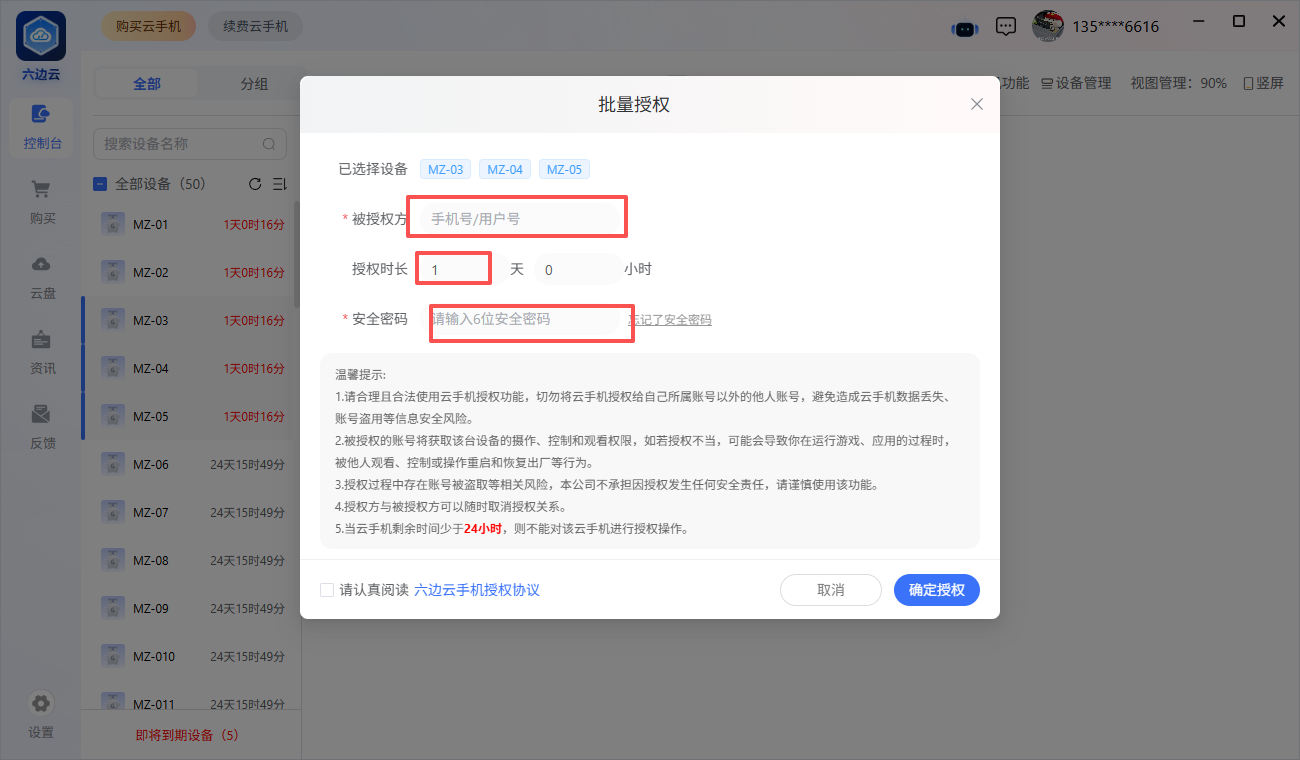
Task: Toggle the 全部设备 select-all checkbox
Action: click(100, 184)
